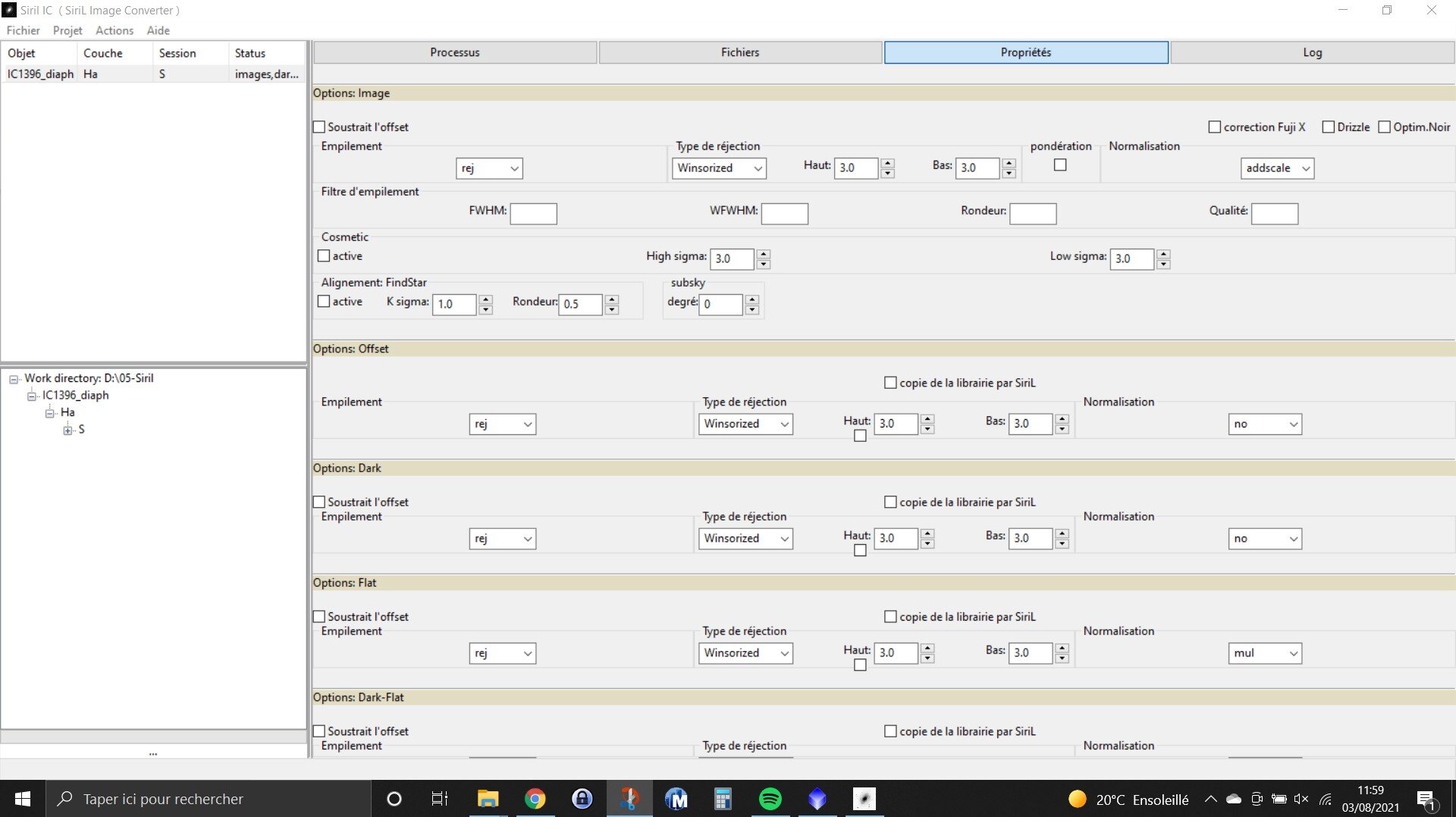Enable the correction Fuji X checkbox

pyautogui.click(x=1214, y=127)
